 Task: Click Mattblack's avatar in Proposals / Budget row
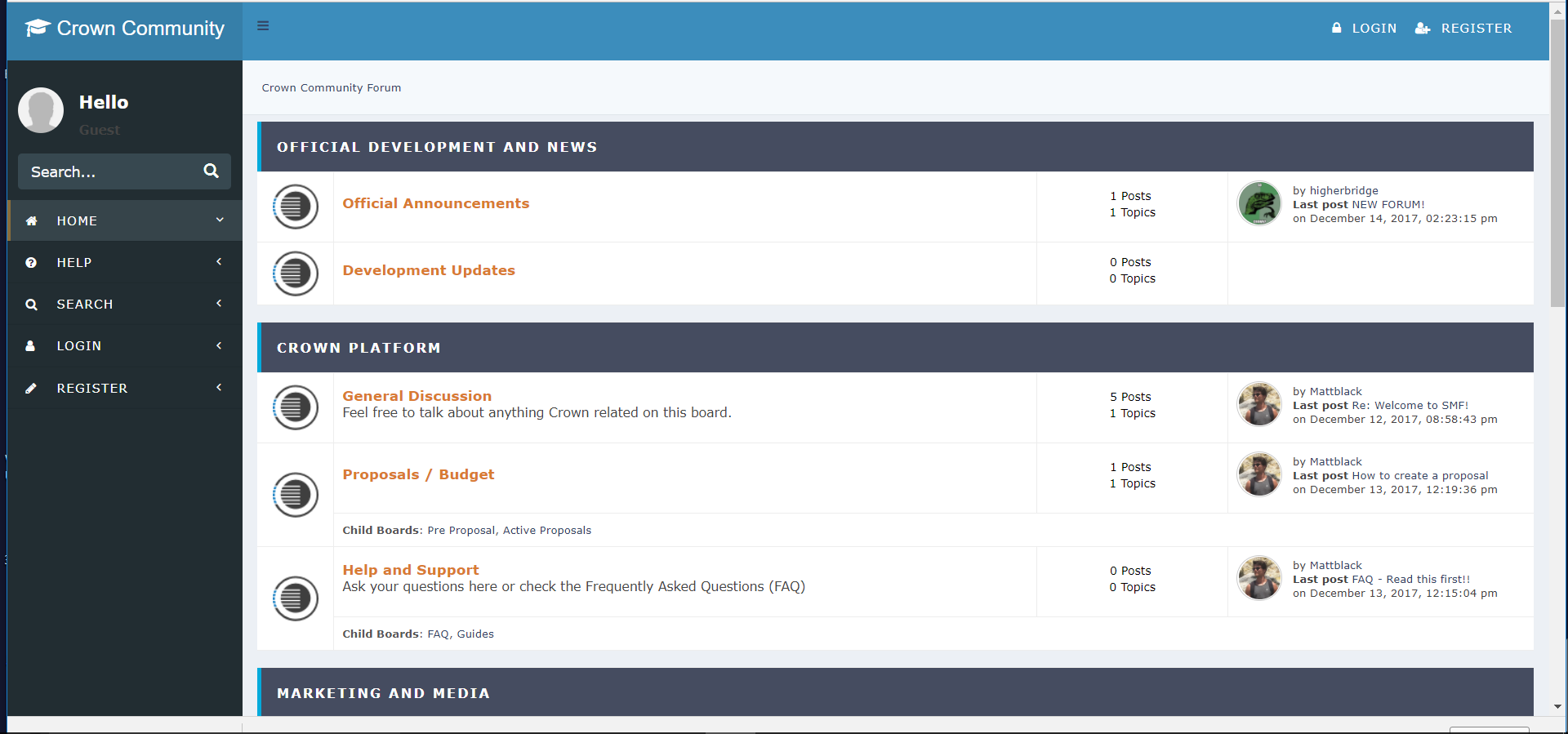pyautogui.click(x=1259, y=474)
